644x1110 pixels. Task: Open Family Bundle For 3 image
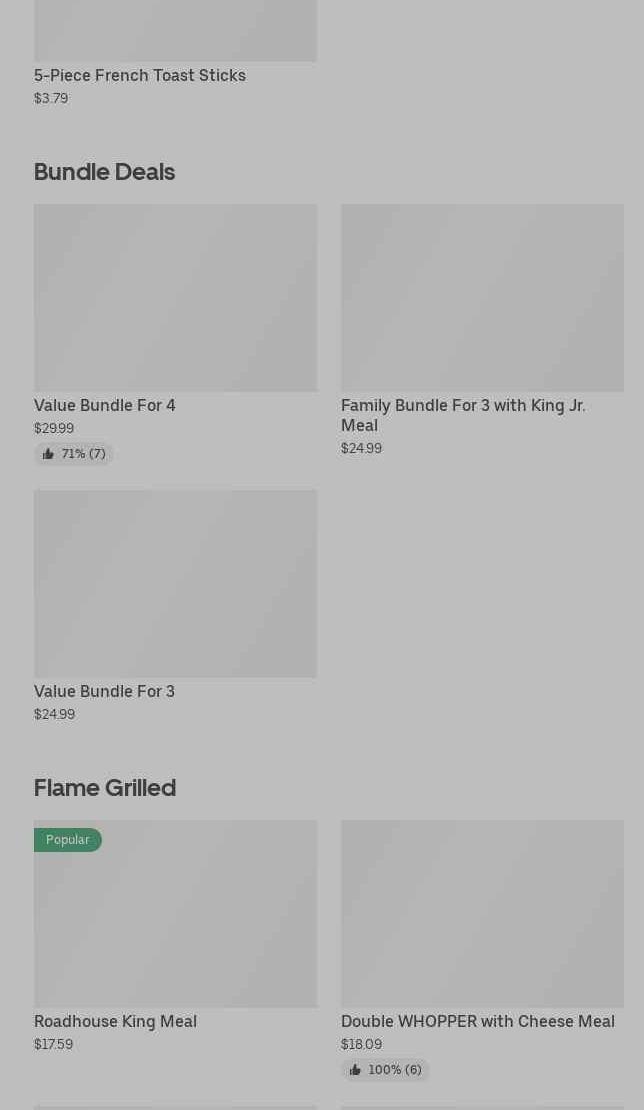click(482, 298)
